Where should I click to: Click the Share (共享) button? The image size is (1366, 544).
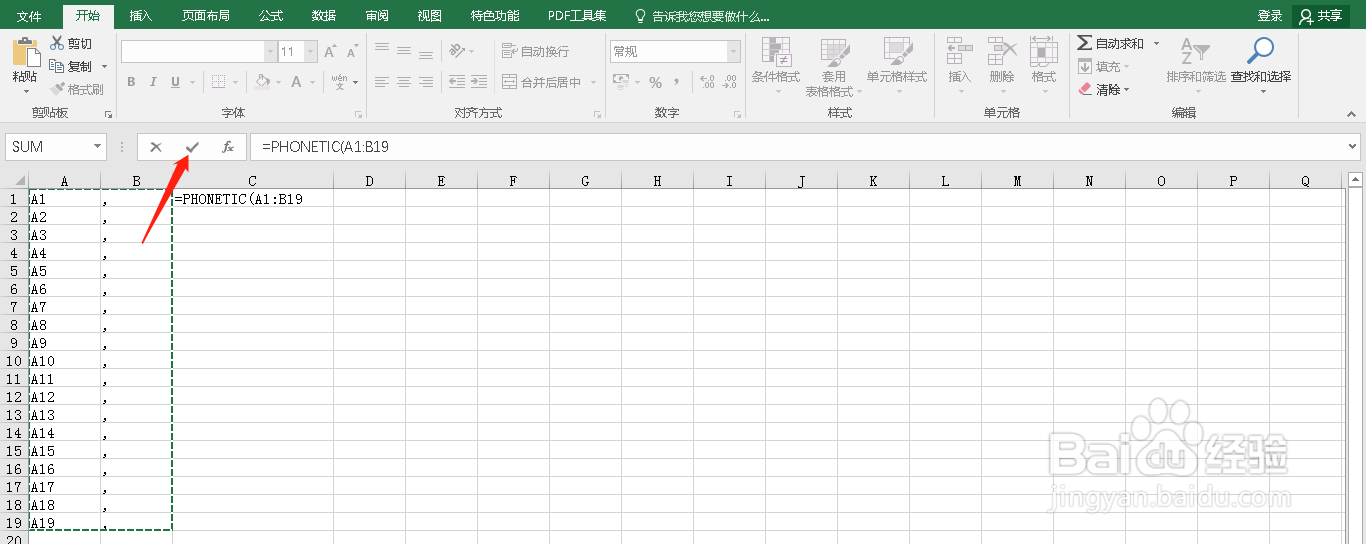(x=1319, y=16)
